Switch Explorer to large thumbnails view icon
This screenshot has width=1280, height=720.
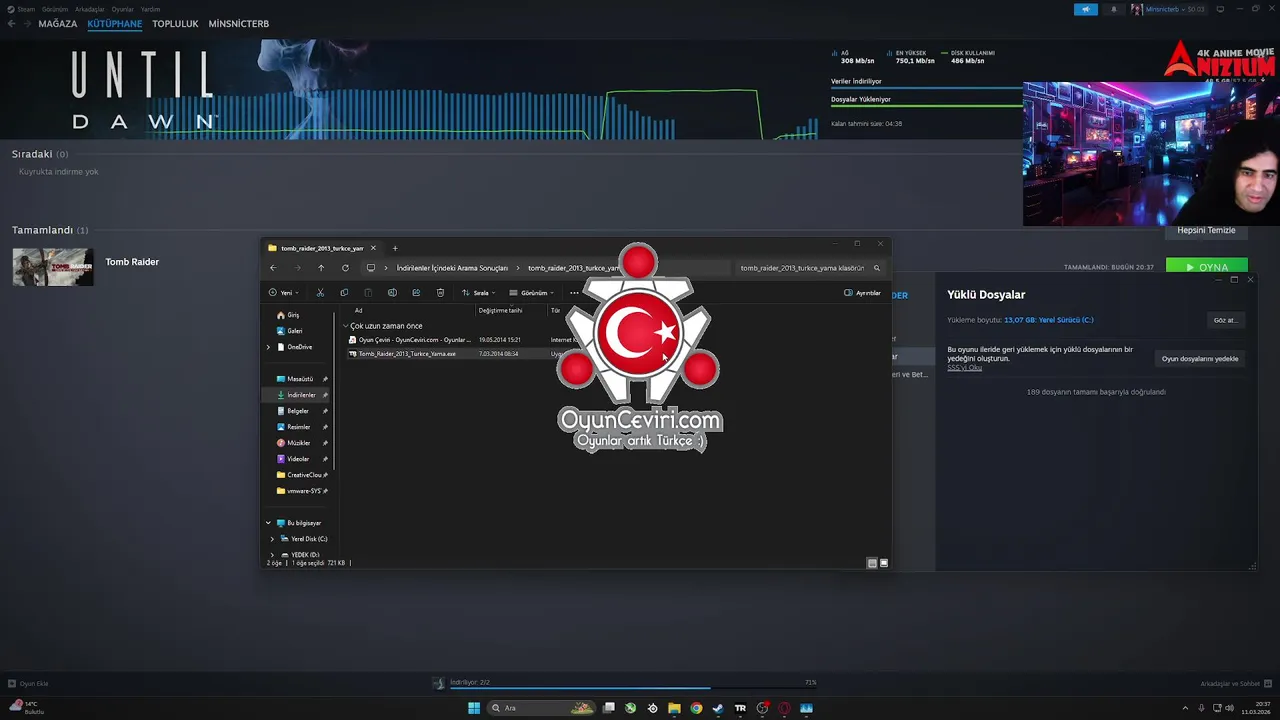click(883, 563)
